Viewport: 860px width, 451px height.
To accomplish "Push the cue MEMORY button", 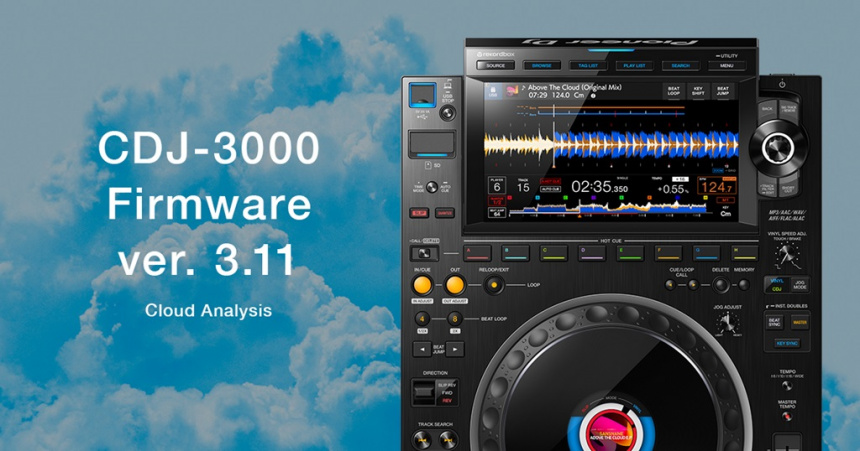I will [x=744, y=285].
